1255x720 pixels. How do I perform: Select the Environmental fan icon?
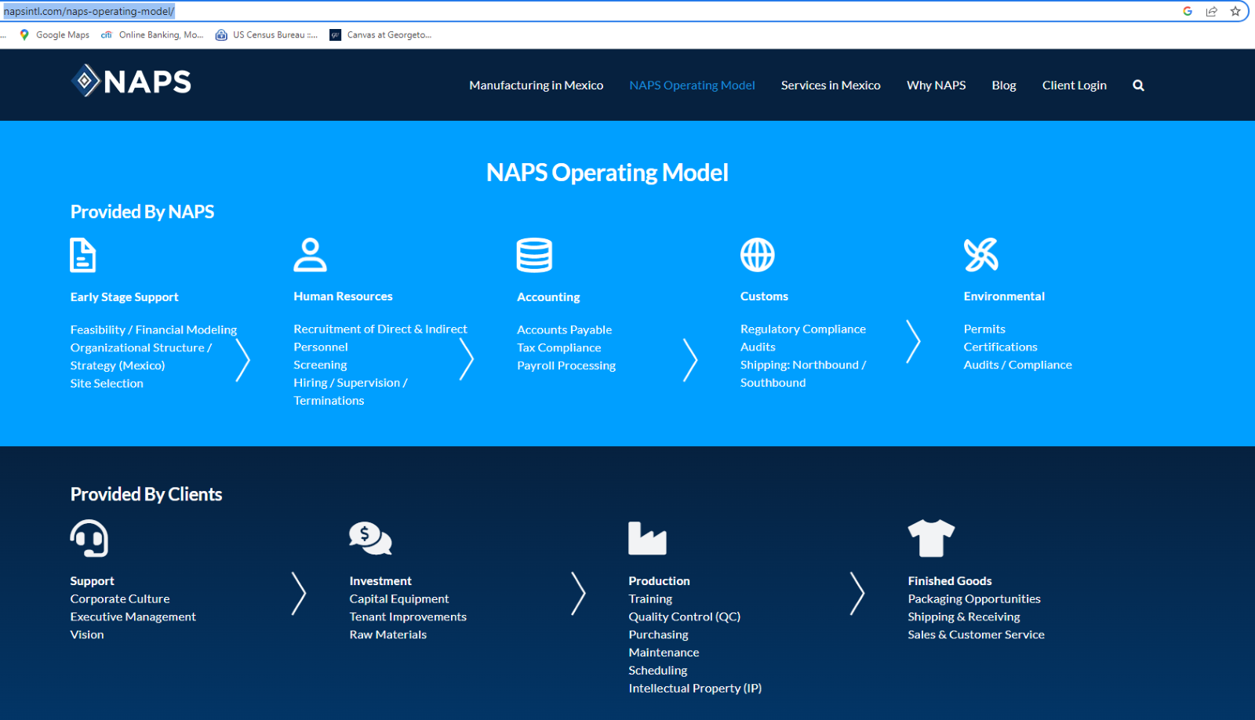[981, 255]
